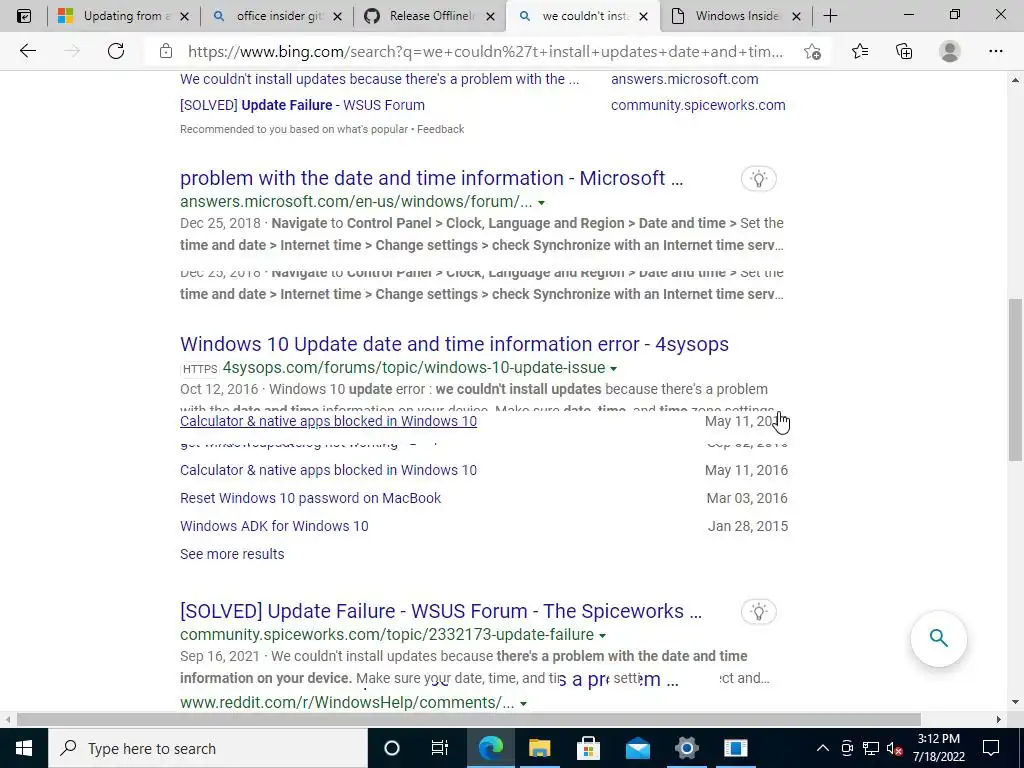Screen dimensions: 1024x768
Task: Open Settings gear on the taskbar
Action: [686, 748]
